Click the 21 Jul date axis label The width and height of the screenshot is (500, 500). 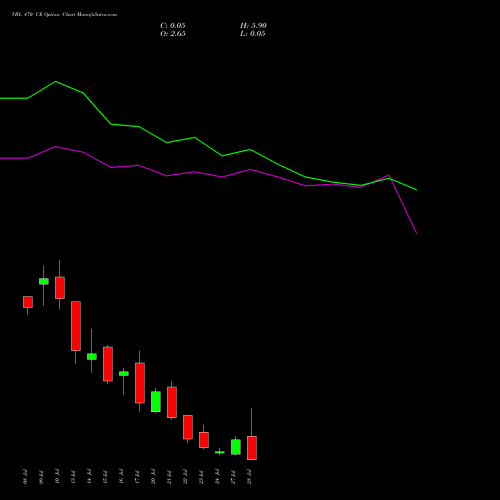(170, 477)
